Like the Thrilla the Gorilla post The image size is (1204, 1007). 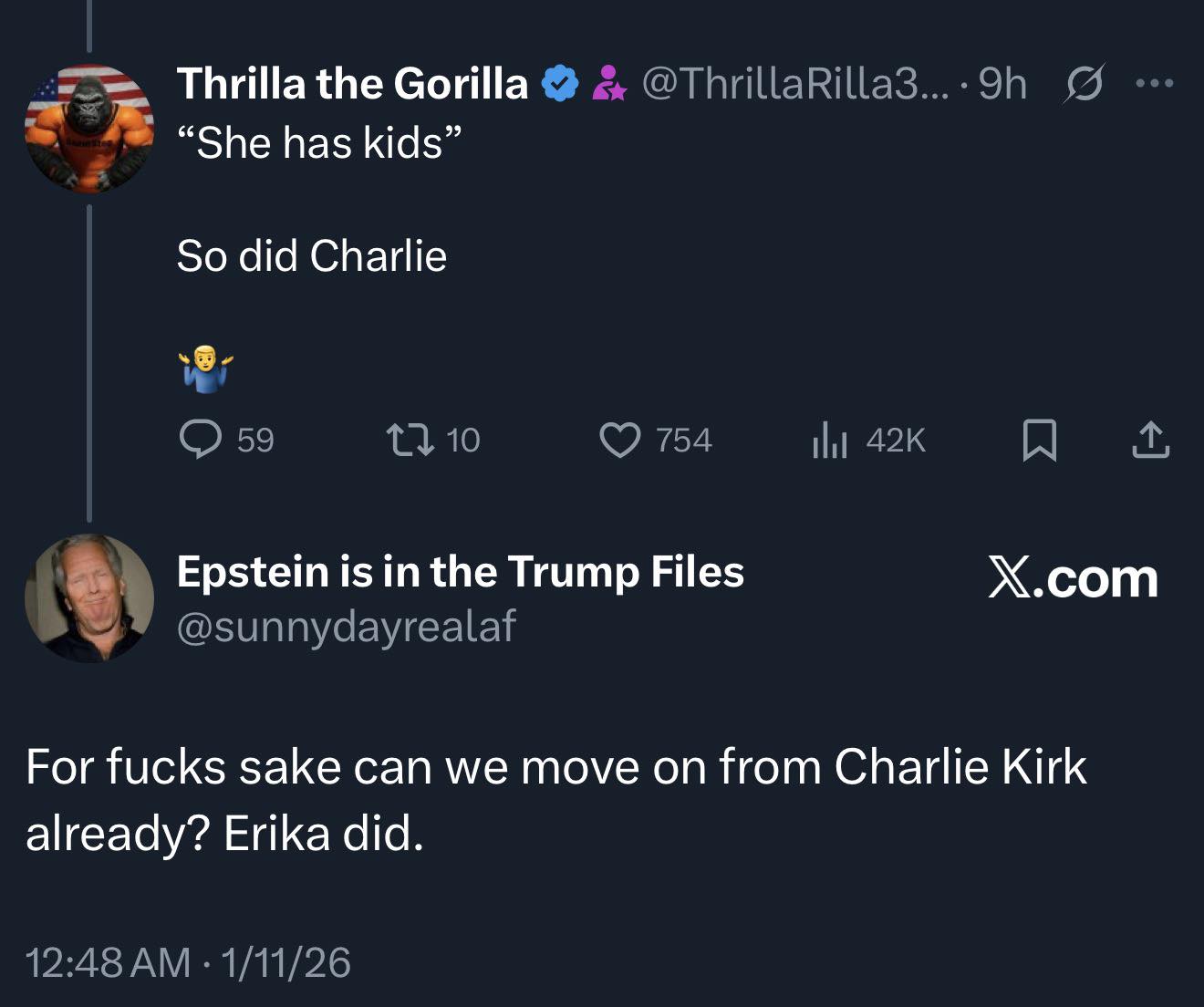[x=619, y=440]
